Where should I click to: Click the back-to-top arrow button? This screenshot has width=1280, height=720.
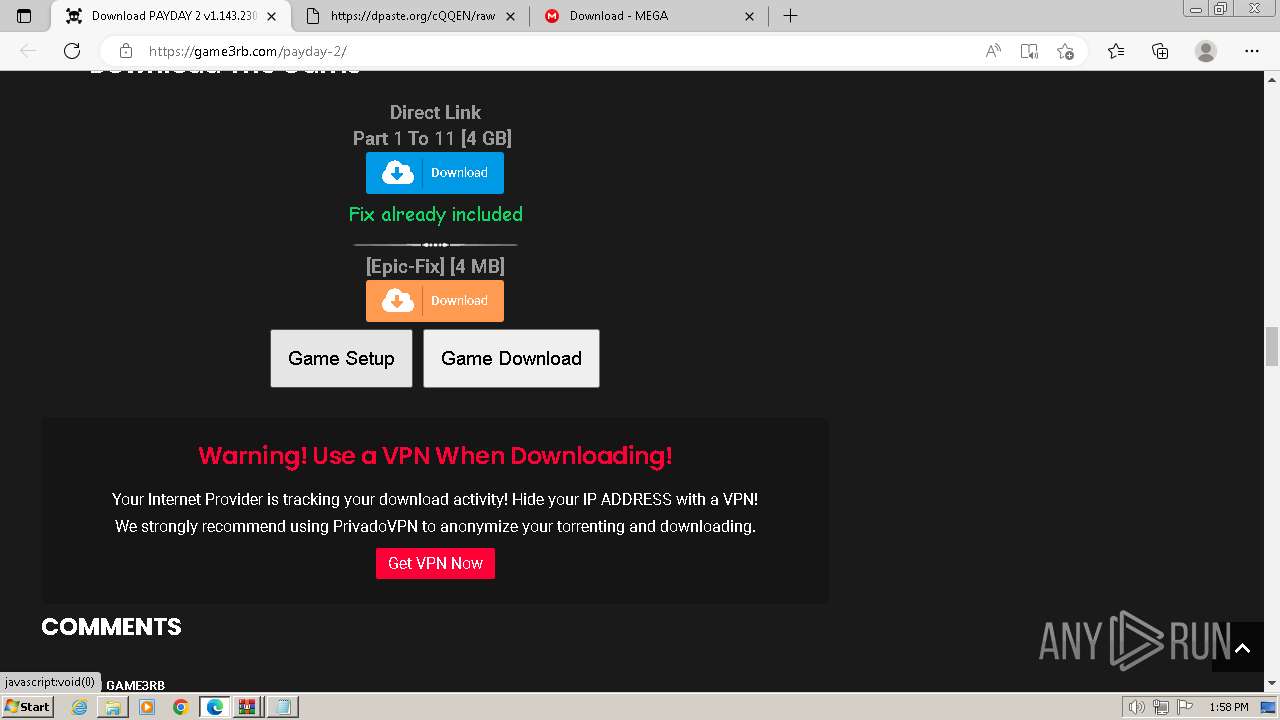point(1242,648)
